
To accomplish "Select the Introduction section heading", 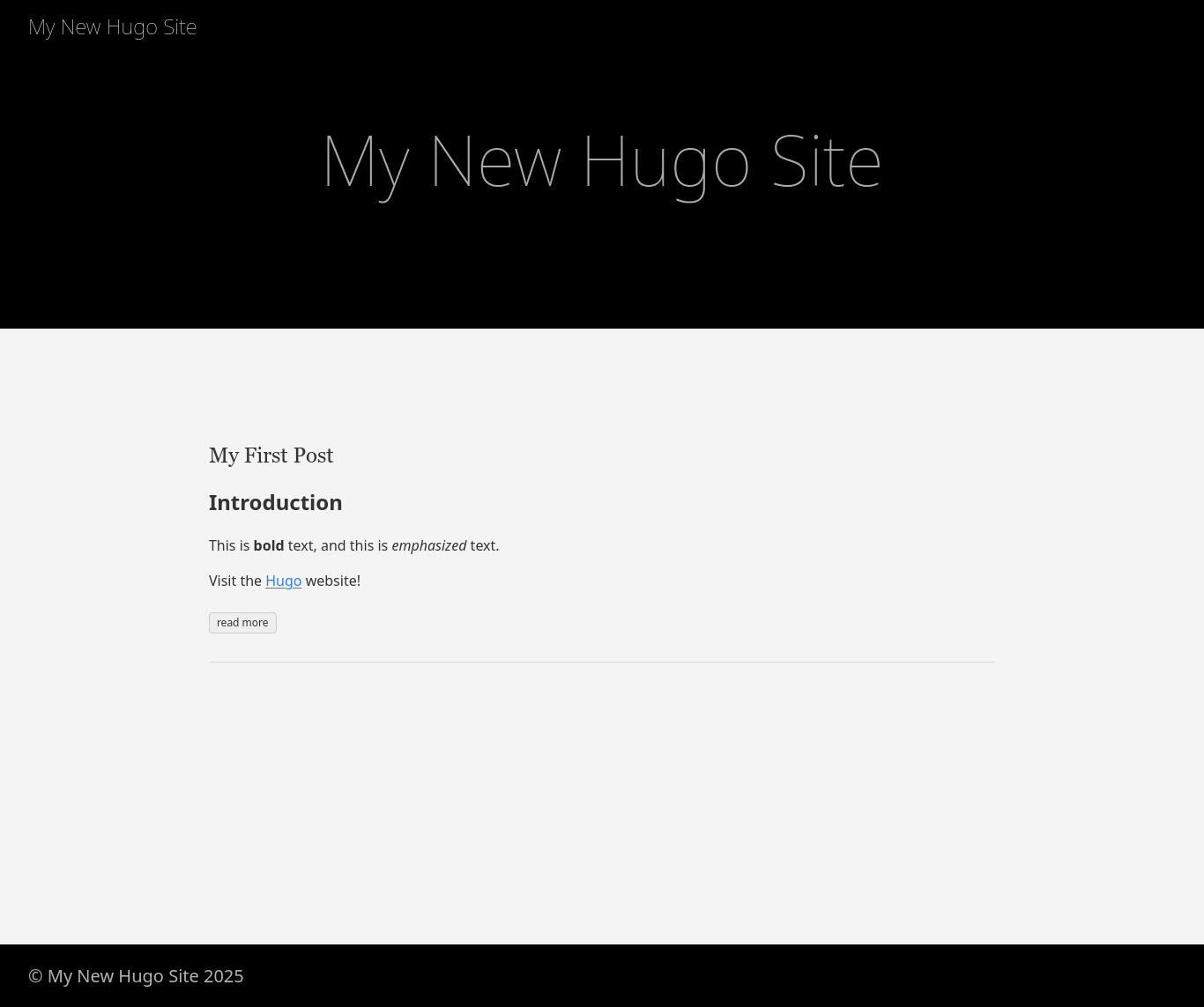I will pos(275,502).
